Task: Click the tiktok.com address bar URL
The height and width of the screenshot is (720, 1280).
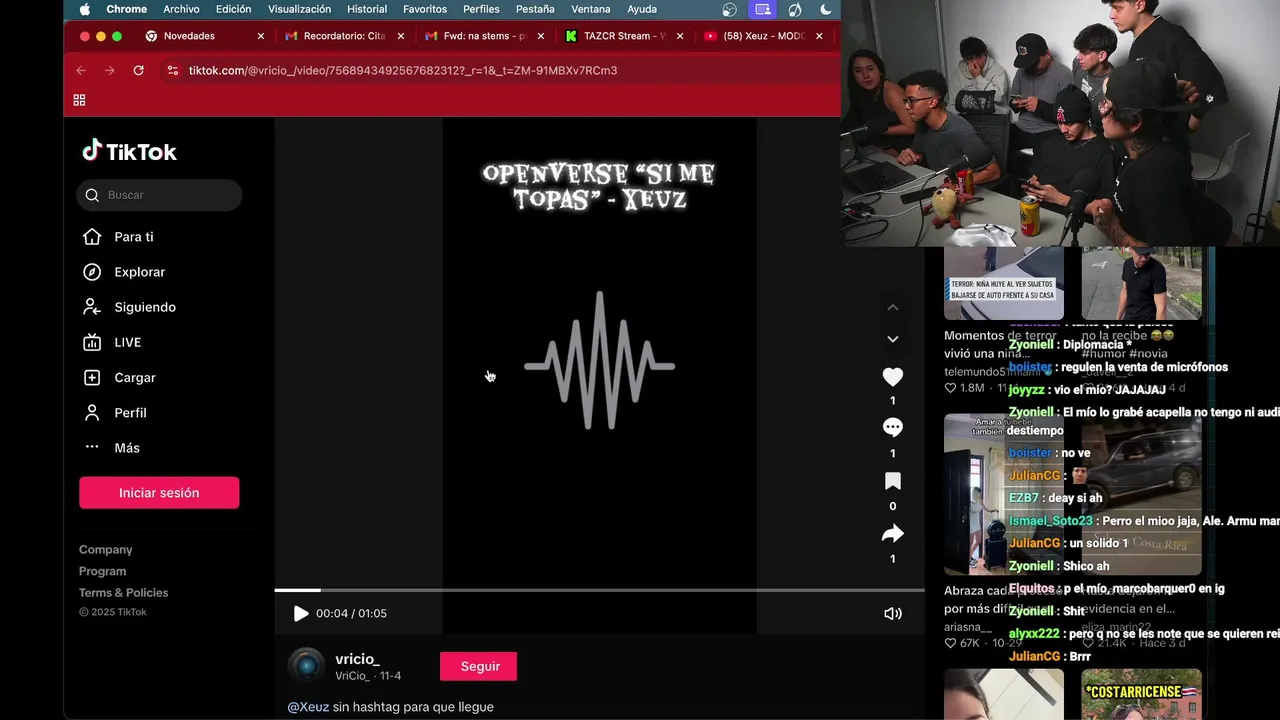Action: [403, 71]
